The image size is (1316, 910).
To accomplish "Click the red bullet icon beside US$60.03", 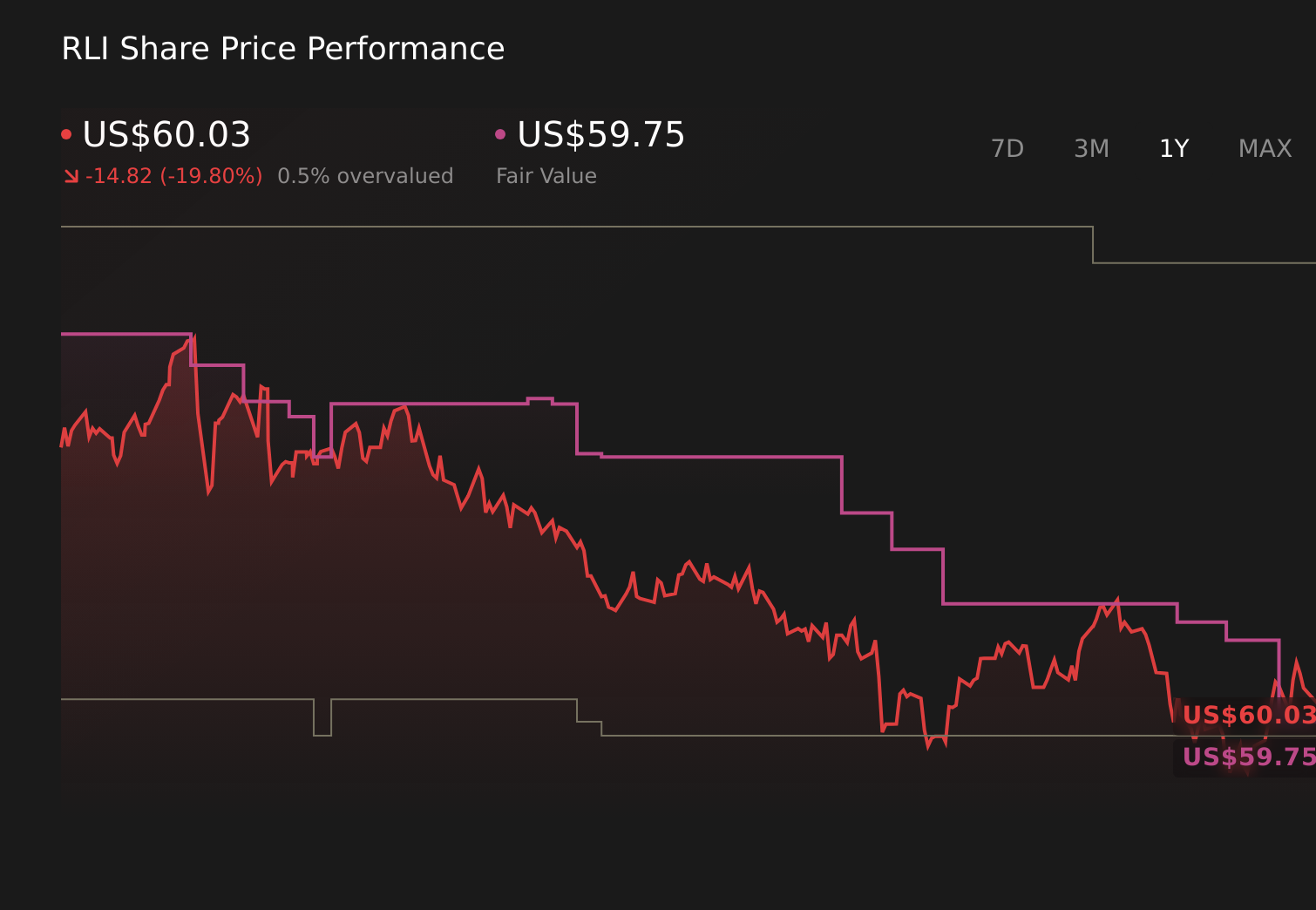I will pos(66,133).
